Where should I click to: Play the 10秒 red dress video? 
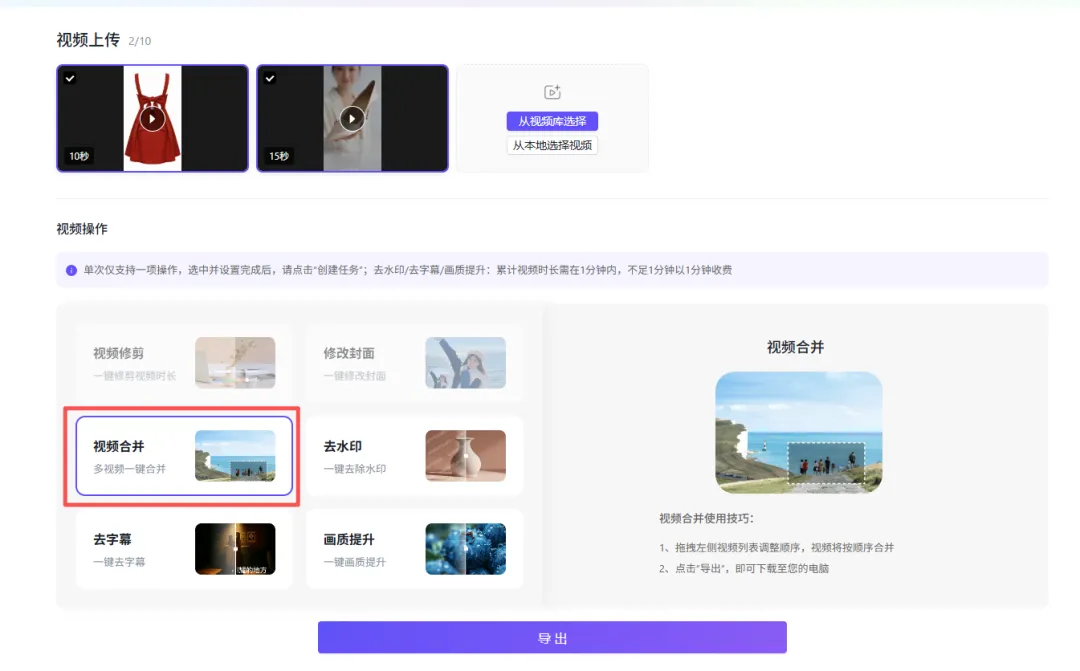pyautogui.click(x=152, y=118)
